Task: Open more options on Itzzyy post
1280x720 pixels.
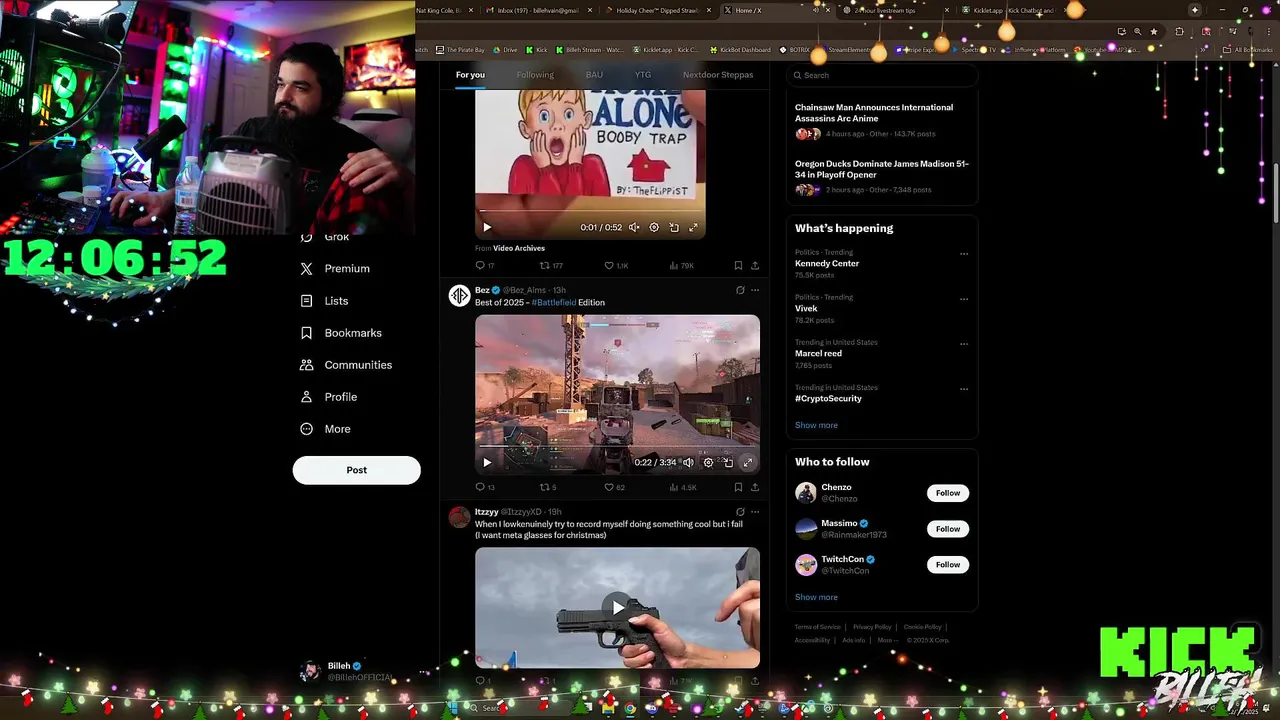Action: [x=755, y=512]
